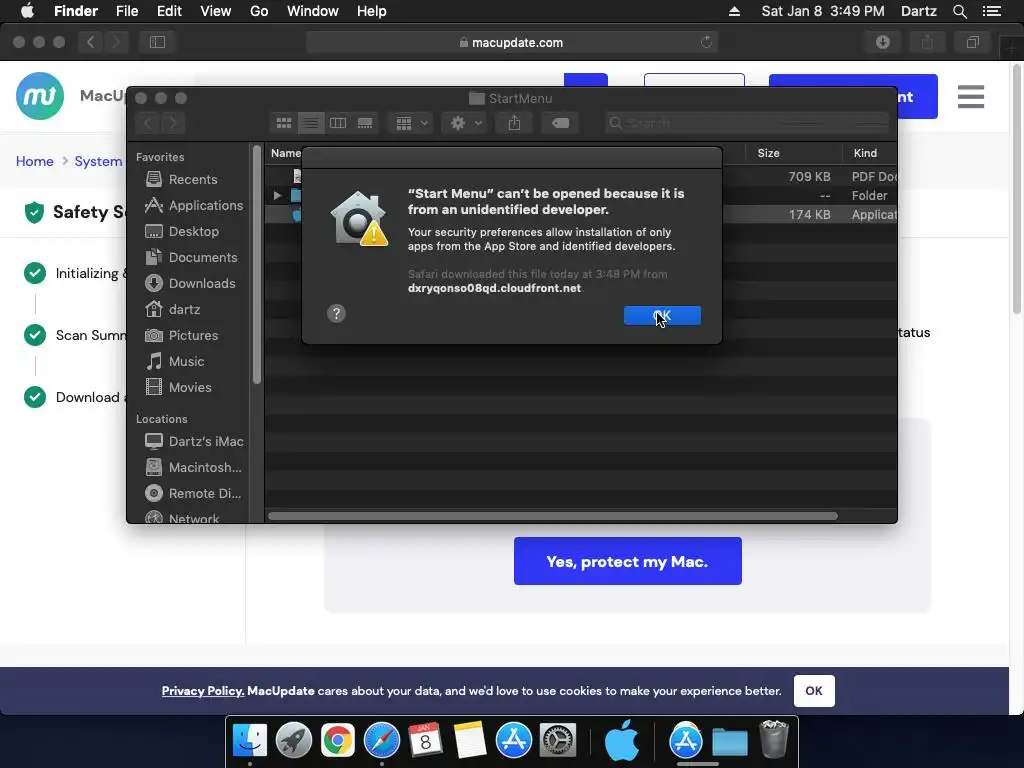Accept cookies with the banner OK button
The height and width of the screenshot is (768, 1024).
point(814,691)
